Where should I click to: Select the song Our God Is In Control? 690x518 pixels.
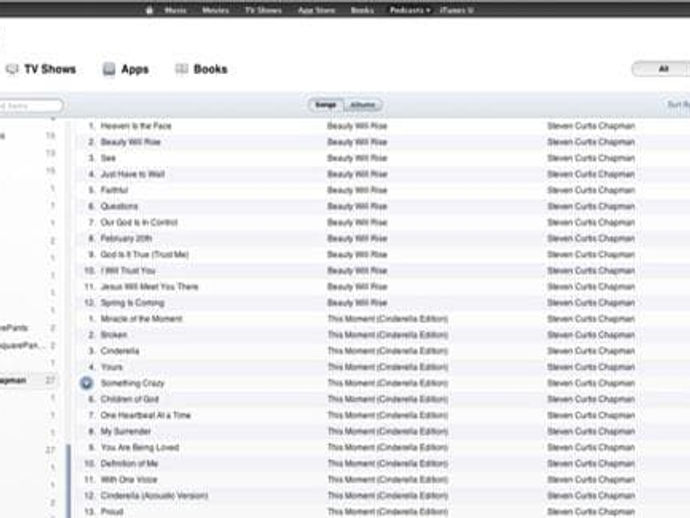(139, 222)
